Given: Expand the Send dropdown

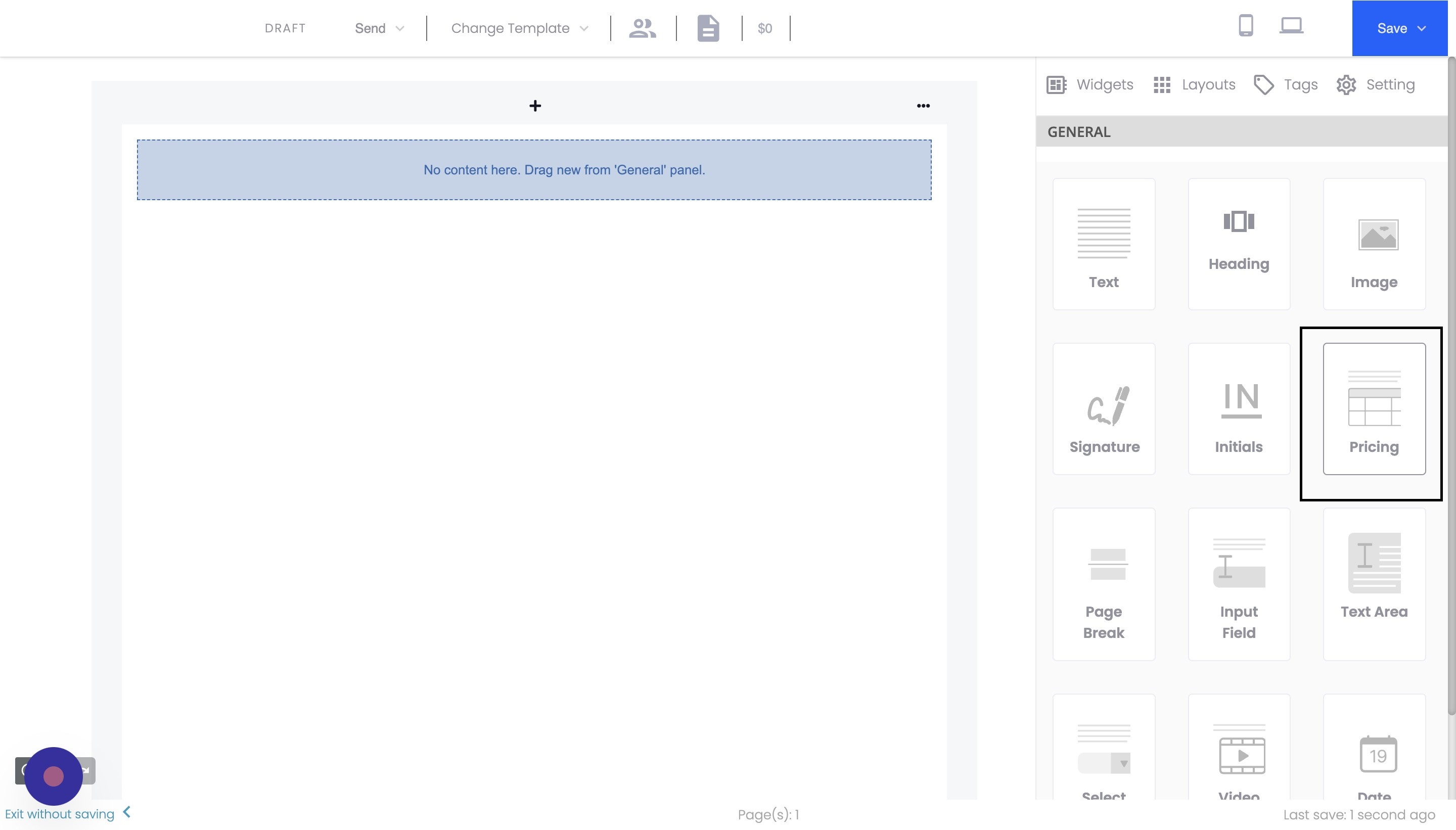Looking at the screenshot, I should pos(379,28).
